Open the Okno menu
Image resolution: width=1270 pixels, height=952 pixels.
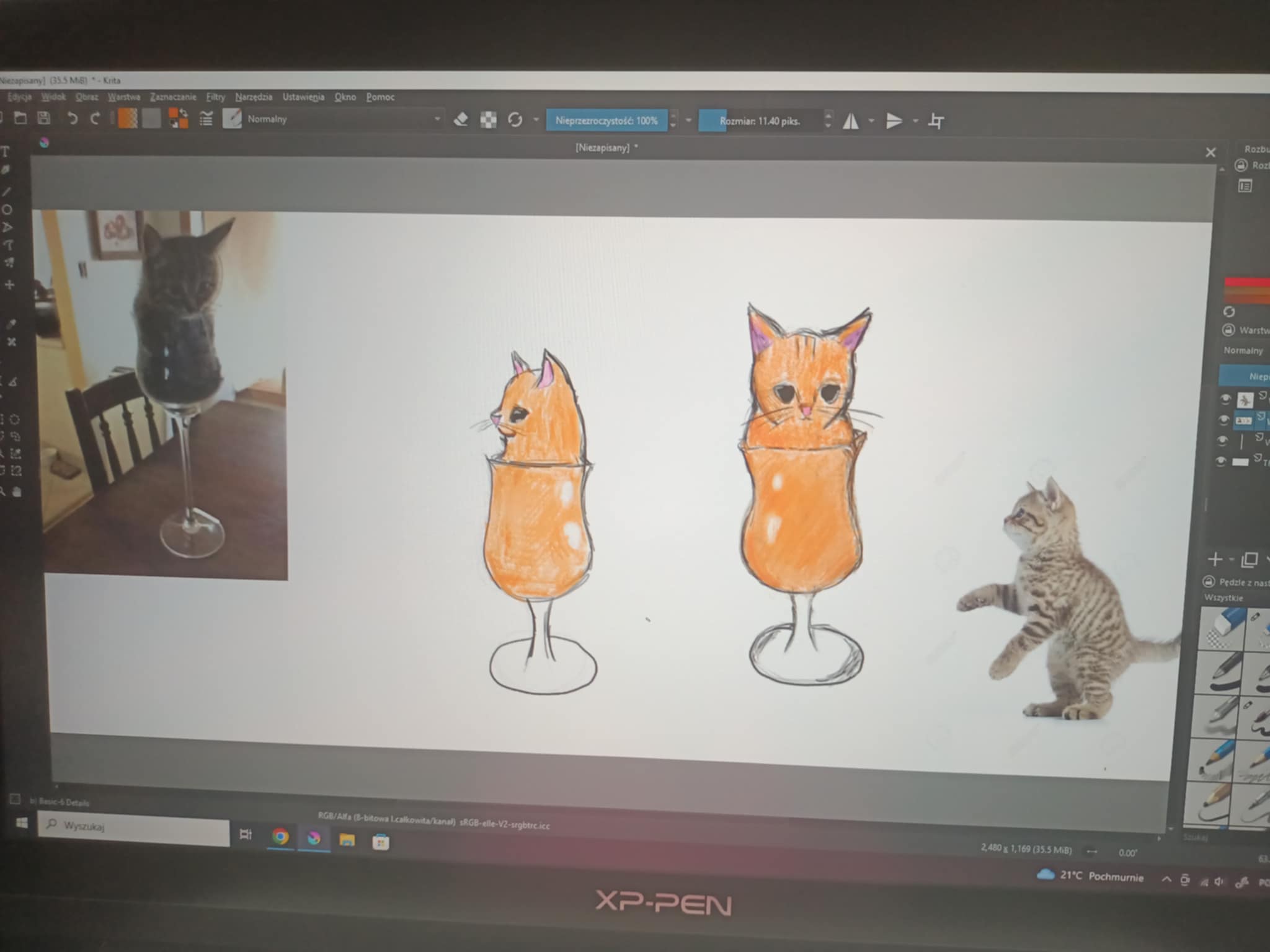(x=345, y=97)
